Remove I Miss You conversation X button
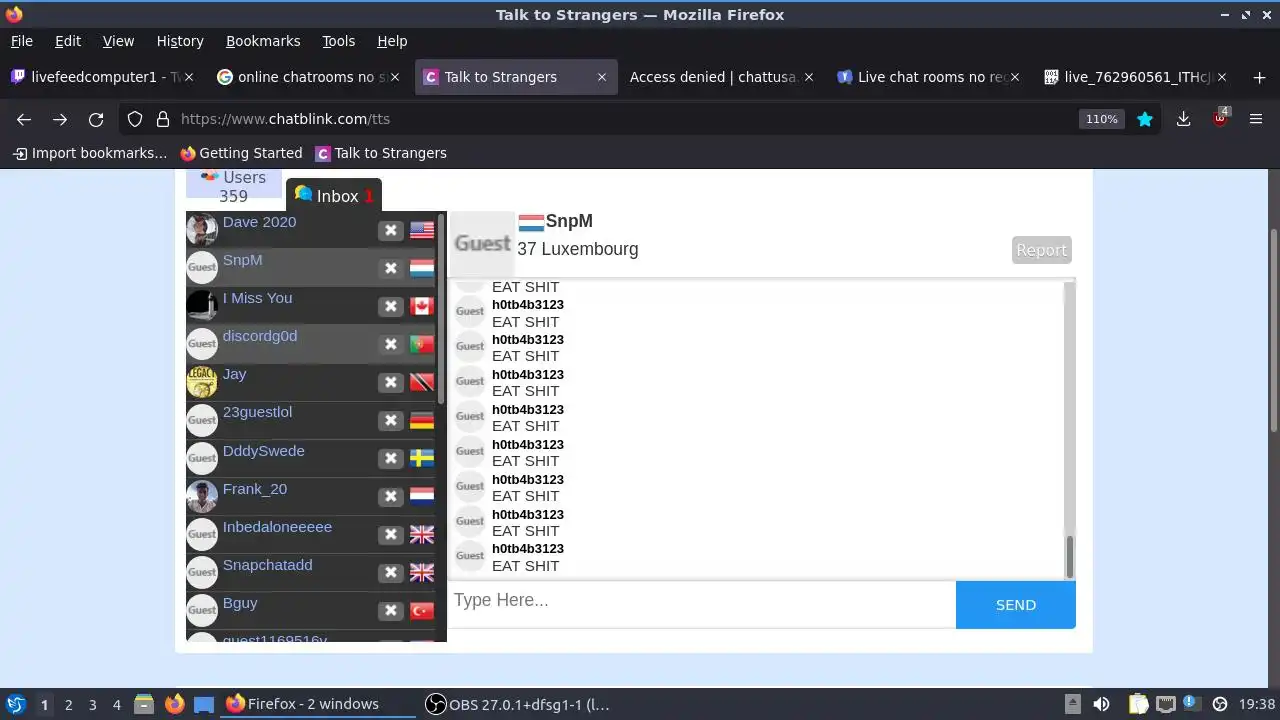This screenshot has height=720, width=1280. click(391, 306)
